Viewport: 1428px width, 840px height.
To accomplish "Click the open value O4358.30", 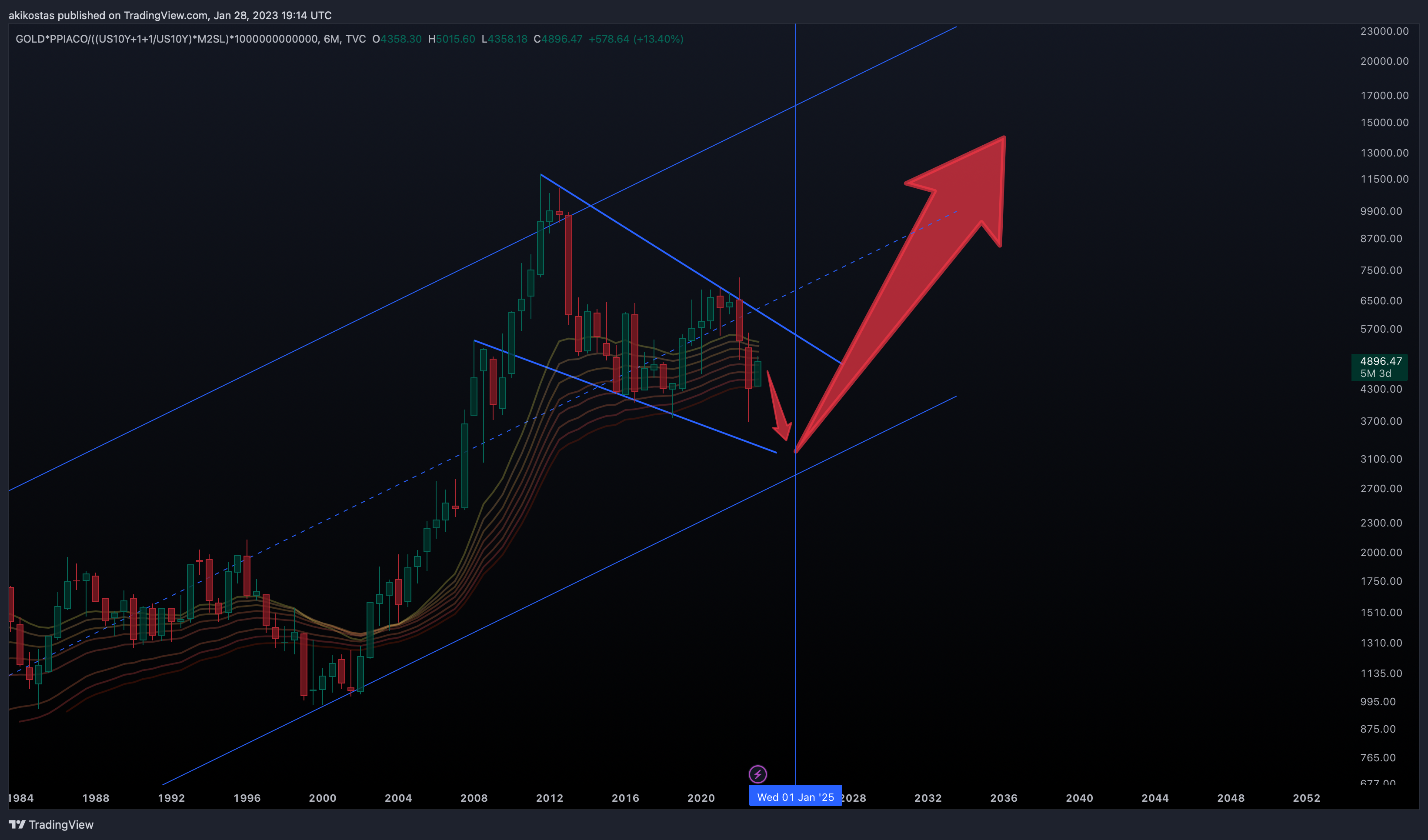I will point(397,39).
